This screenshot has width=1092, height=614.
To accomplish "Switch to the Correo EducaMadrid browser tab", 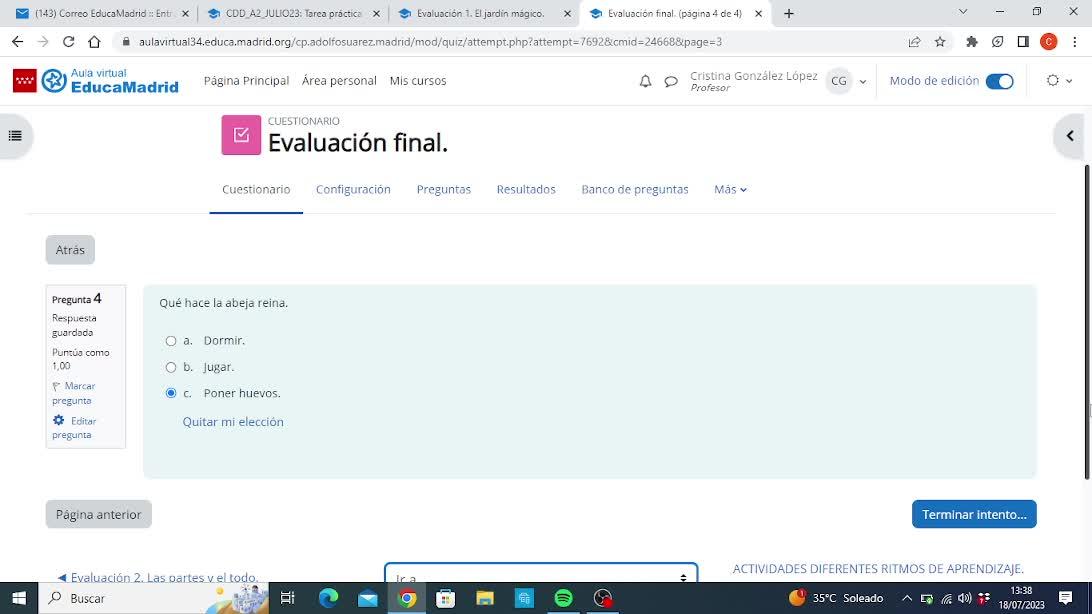I will [101, 13].
